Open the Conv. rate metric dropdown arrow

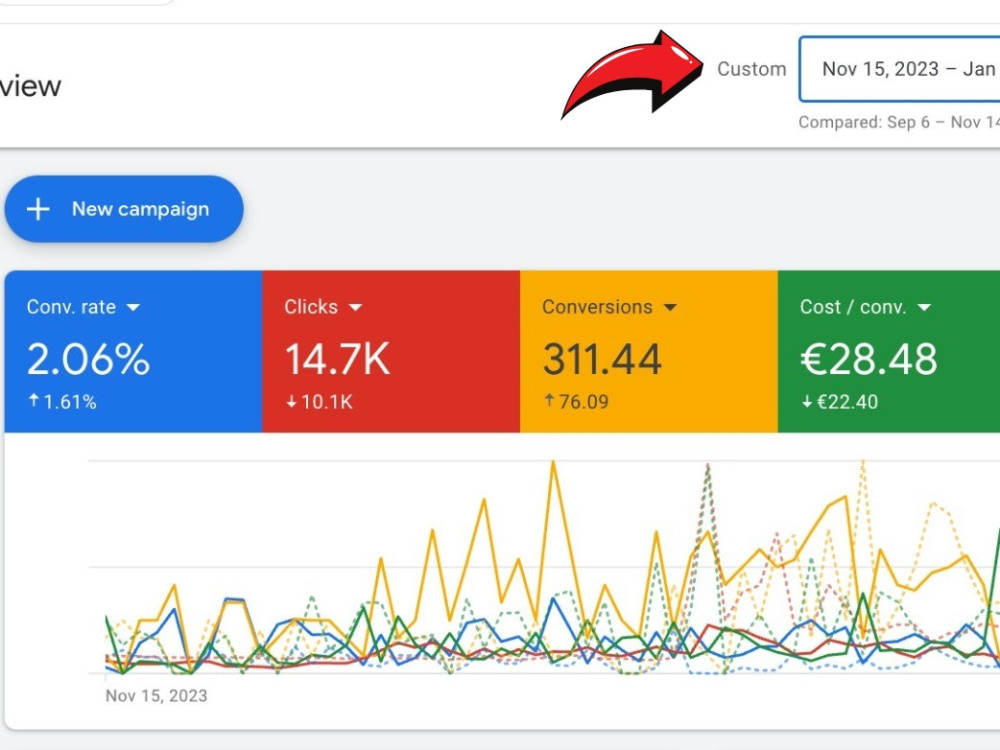point(133,307)
